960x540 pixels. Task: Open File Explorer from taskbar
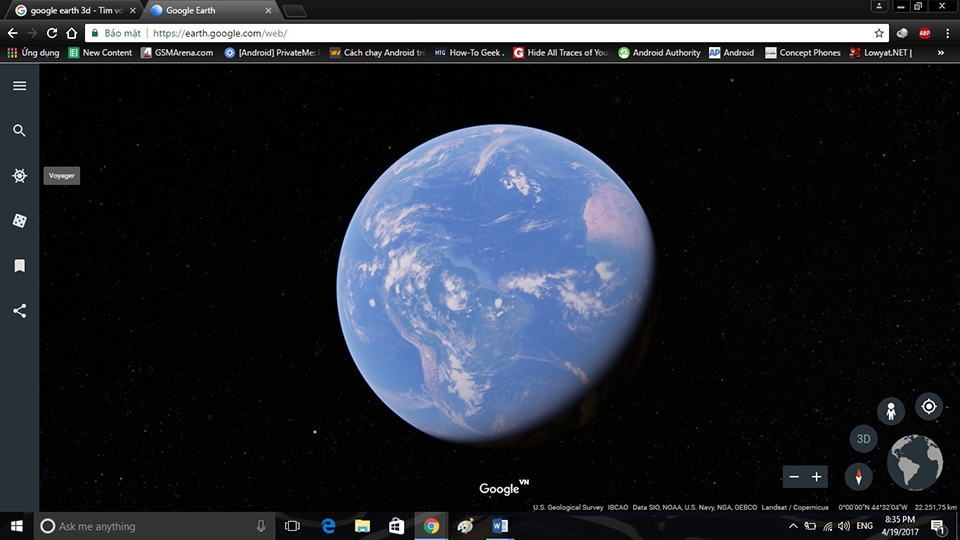click(362, 526)
